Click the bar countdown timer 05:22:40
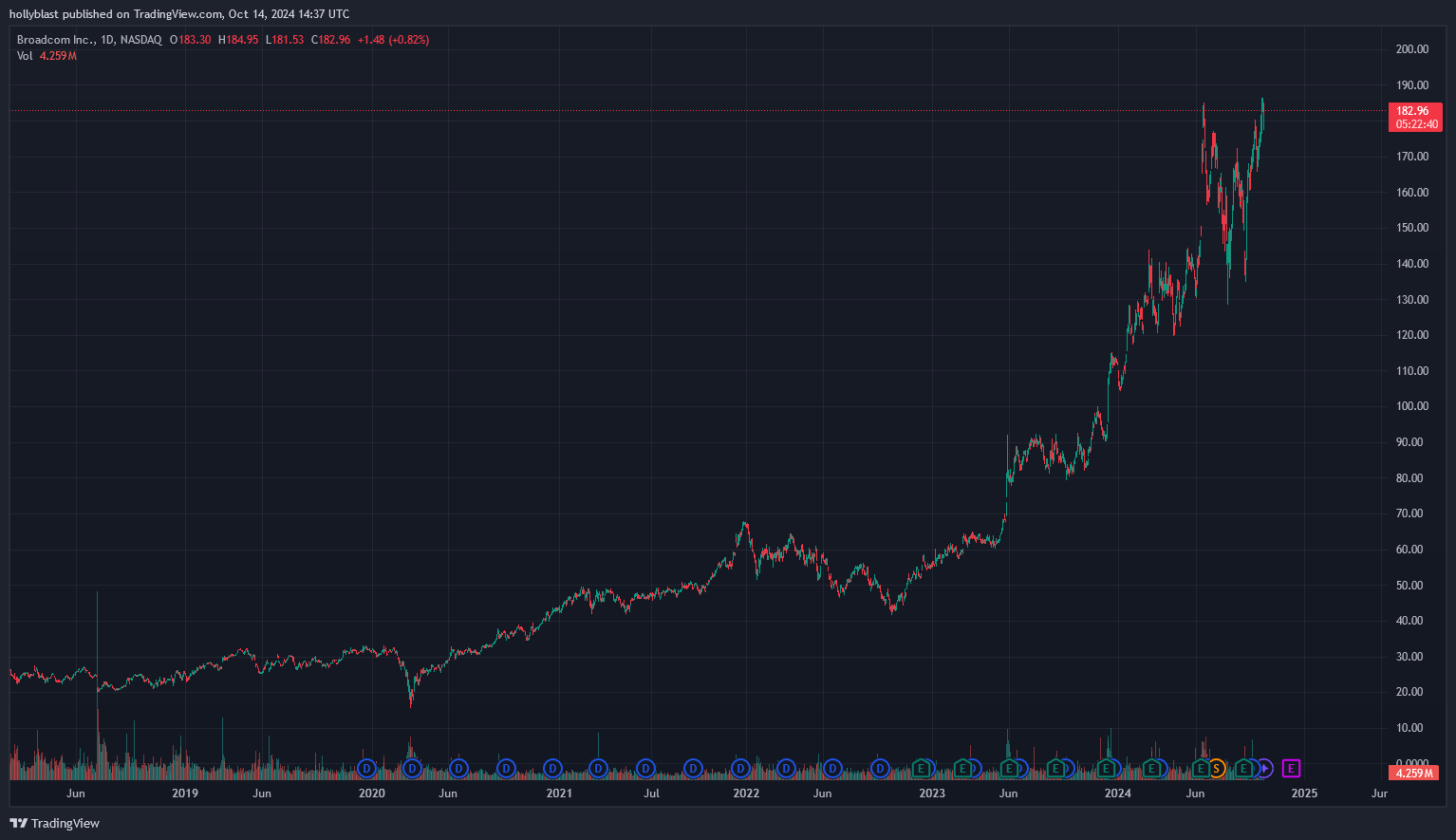The image size is (1456, 840). (x=1416, y=124)
